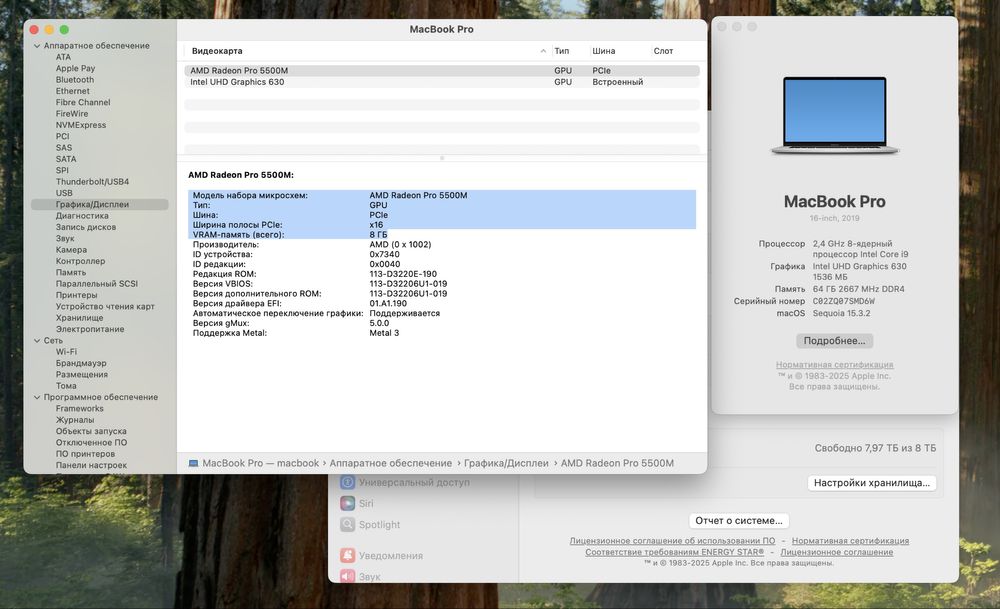Select Параллельный SCSI item
Image resolution: width=1000 pixels, height=609 pixels.
click(97, 284)
